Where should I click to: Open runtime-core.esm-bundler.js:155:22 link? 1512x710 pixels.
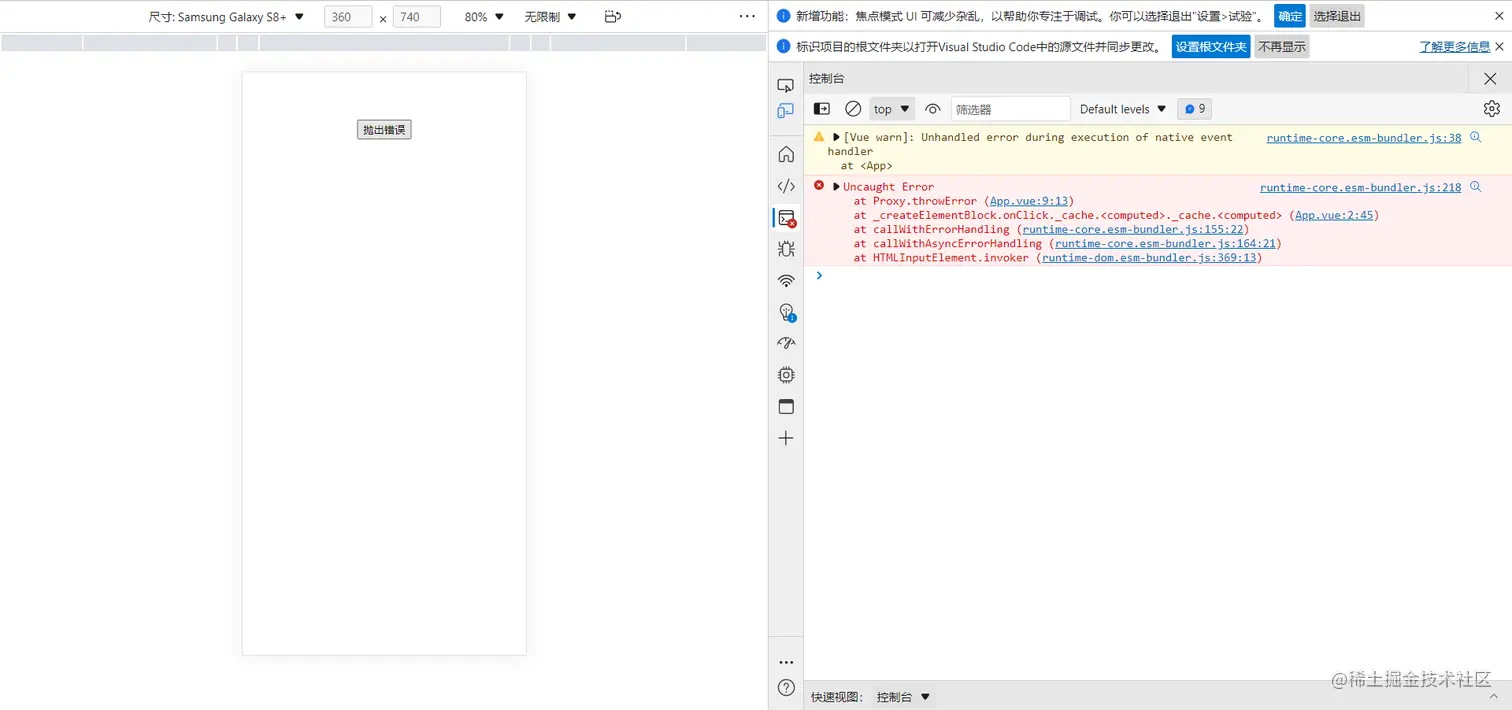point(1132,229)
